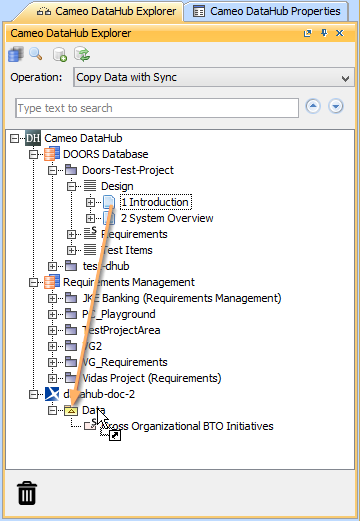Image resolution: width=360 pixels, height=521 pixels.
Task: Switch to Cameo DataHub Explorer tab
Action: [x=107, y=11]
